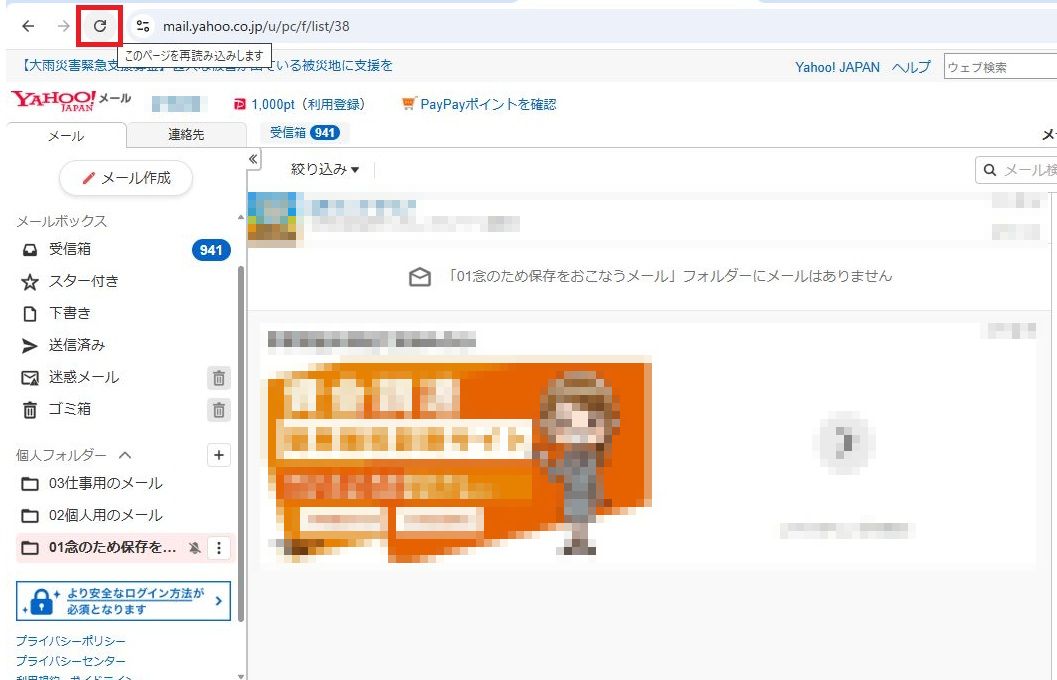This screenshot has height=680, width=1057.
Task: Click the メール作成 compose button
Action: [126, 178]
